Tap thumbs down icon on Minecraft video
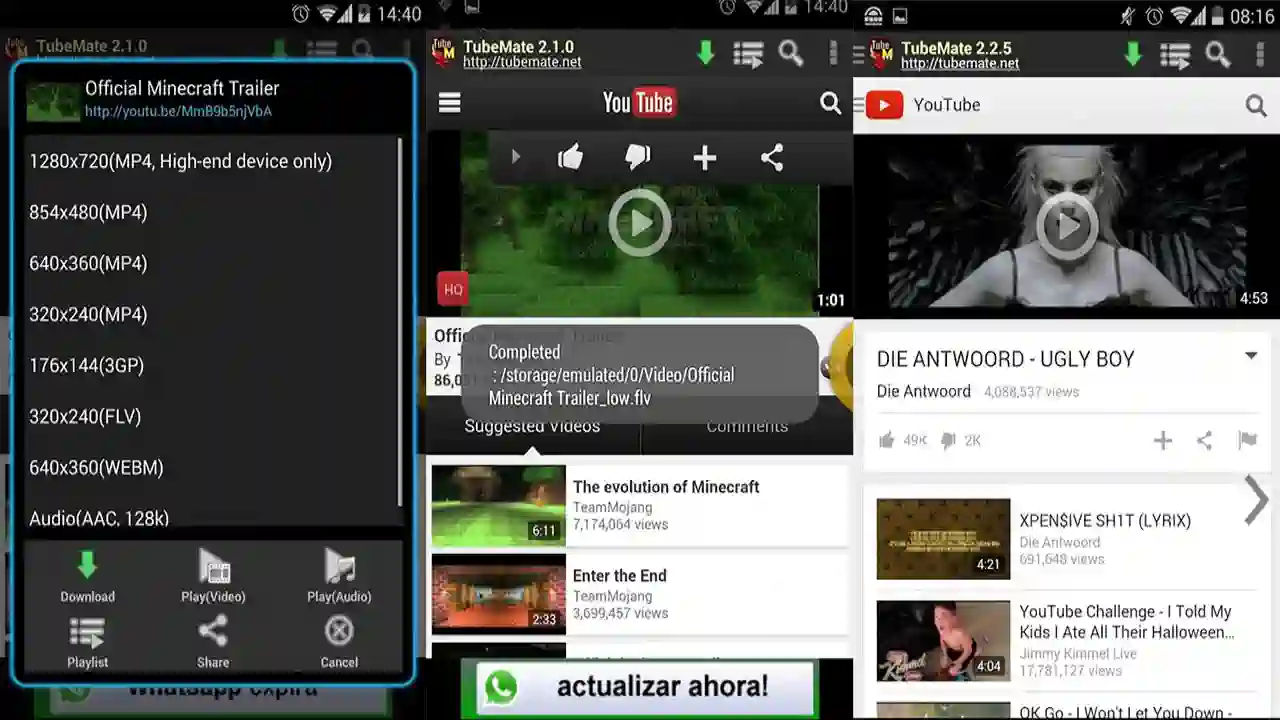 [637, 157]
